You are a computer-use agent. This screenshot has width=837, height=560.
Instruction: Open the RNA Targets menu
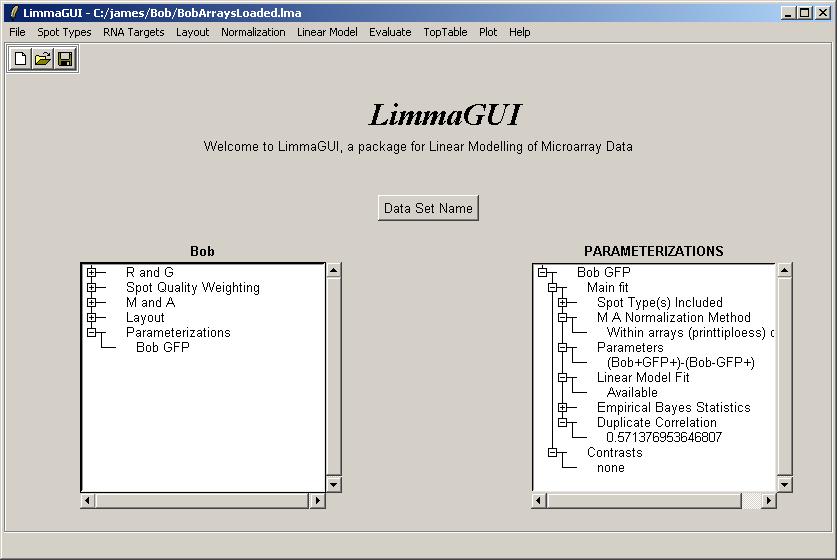[133, 32]
